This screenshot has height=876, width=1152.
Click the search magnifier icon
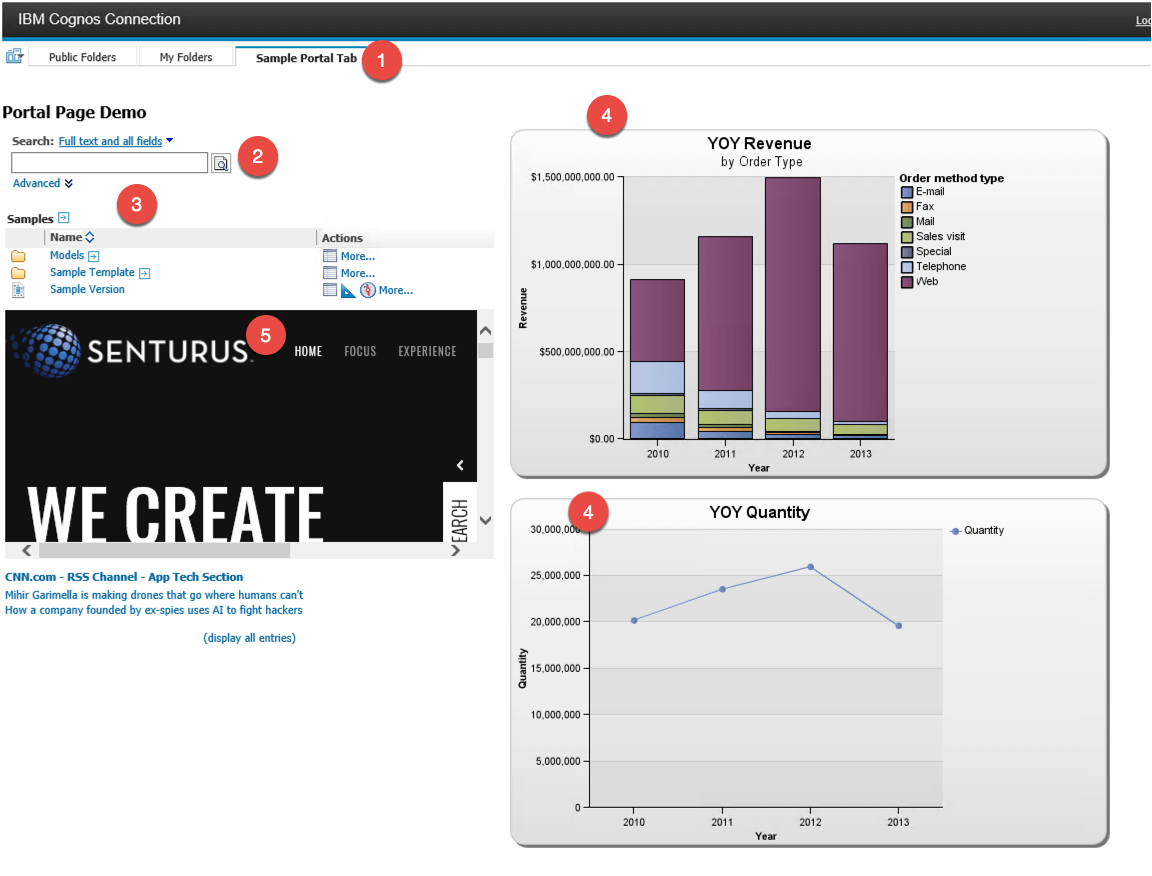(221, 162)
